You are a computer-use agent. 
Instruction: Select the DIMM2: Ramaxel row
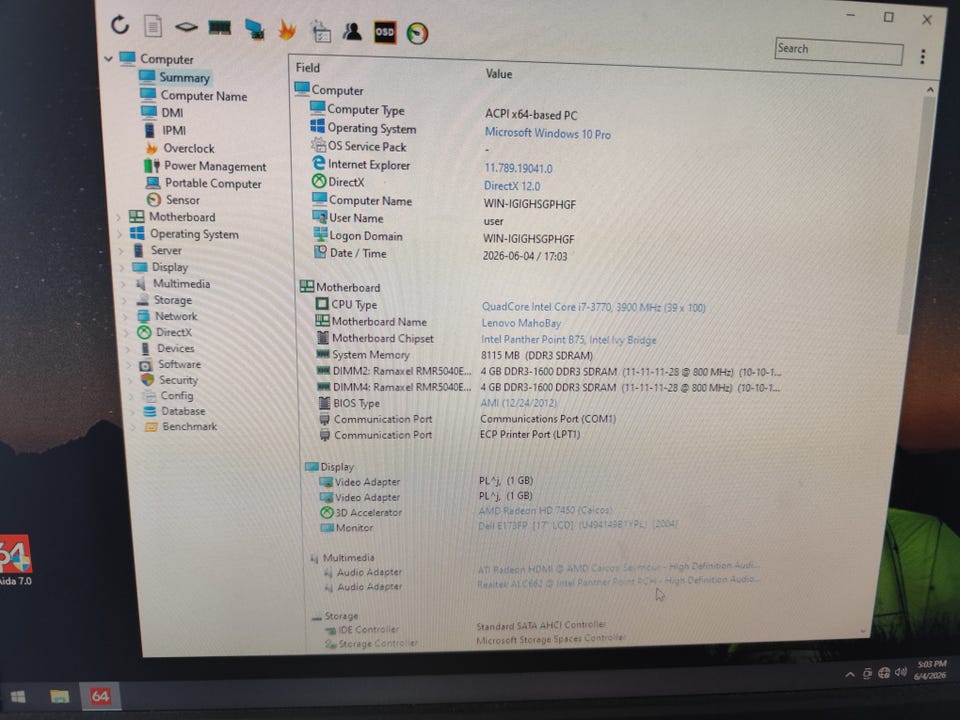(548, 371)
